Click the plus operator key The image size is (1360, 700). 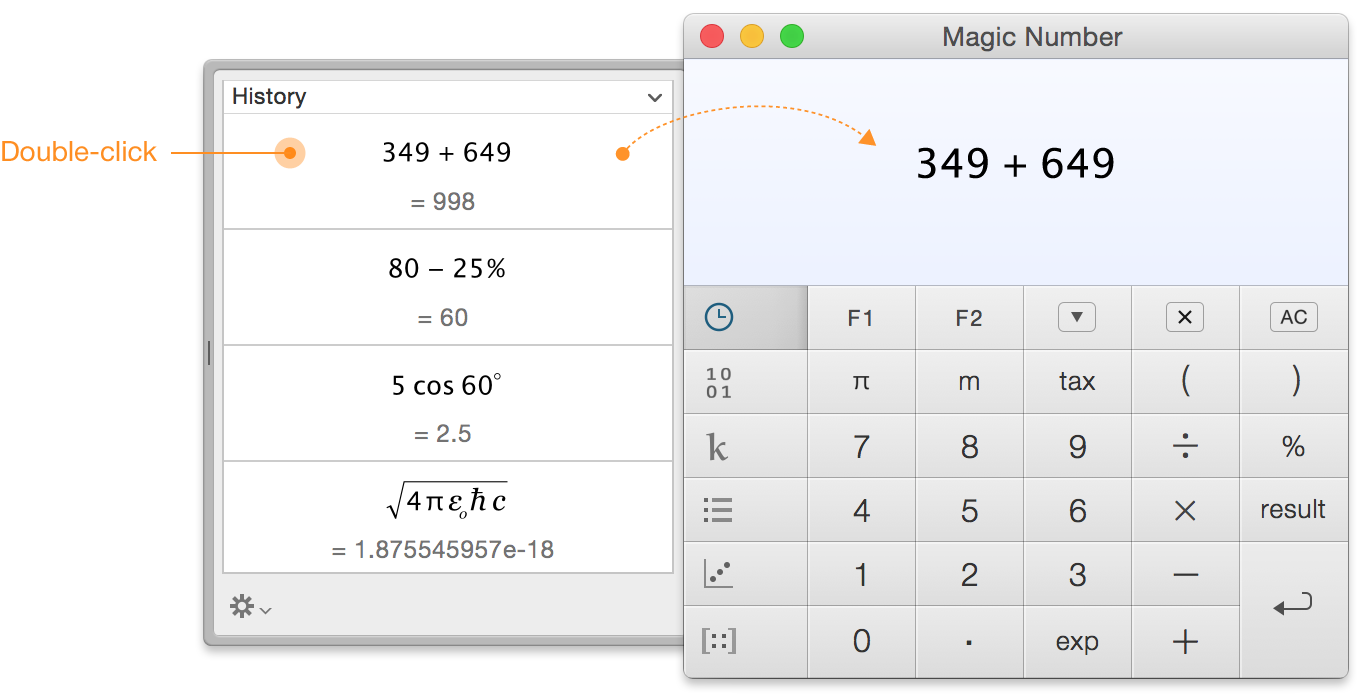(x=1185, y=641)
